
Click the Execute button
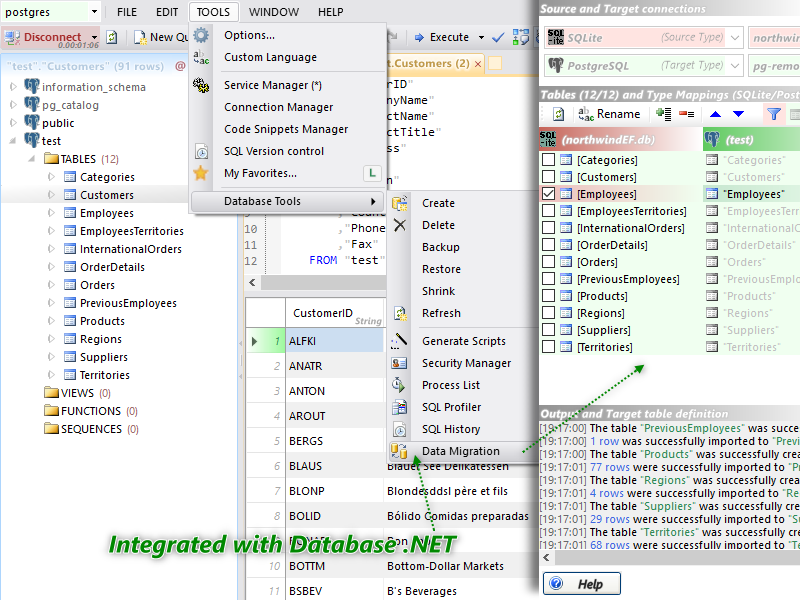(442, 37)
